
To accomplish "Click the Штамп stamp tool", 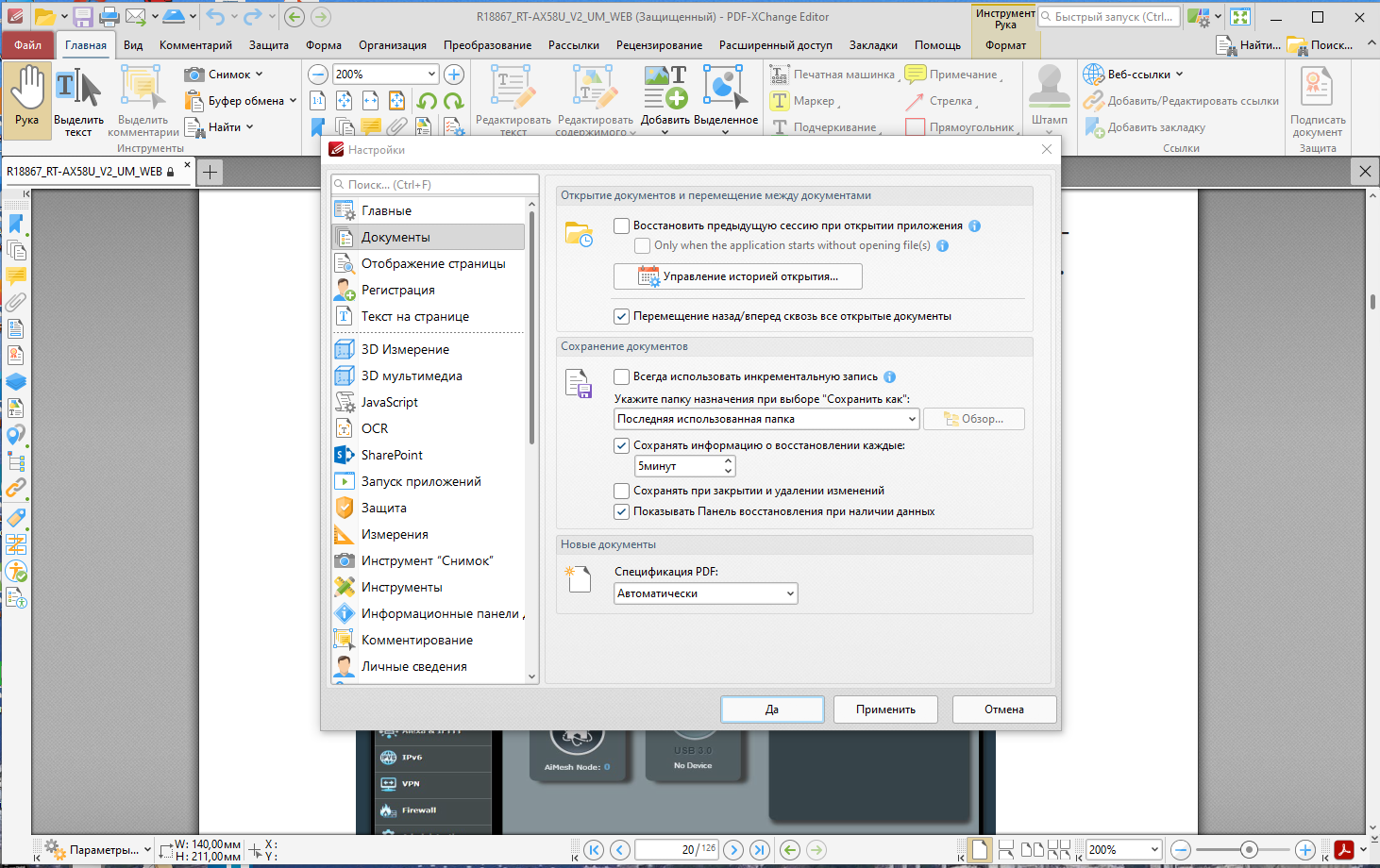I will 1049,94.
